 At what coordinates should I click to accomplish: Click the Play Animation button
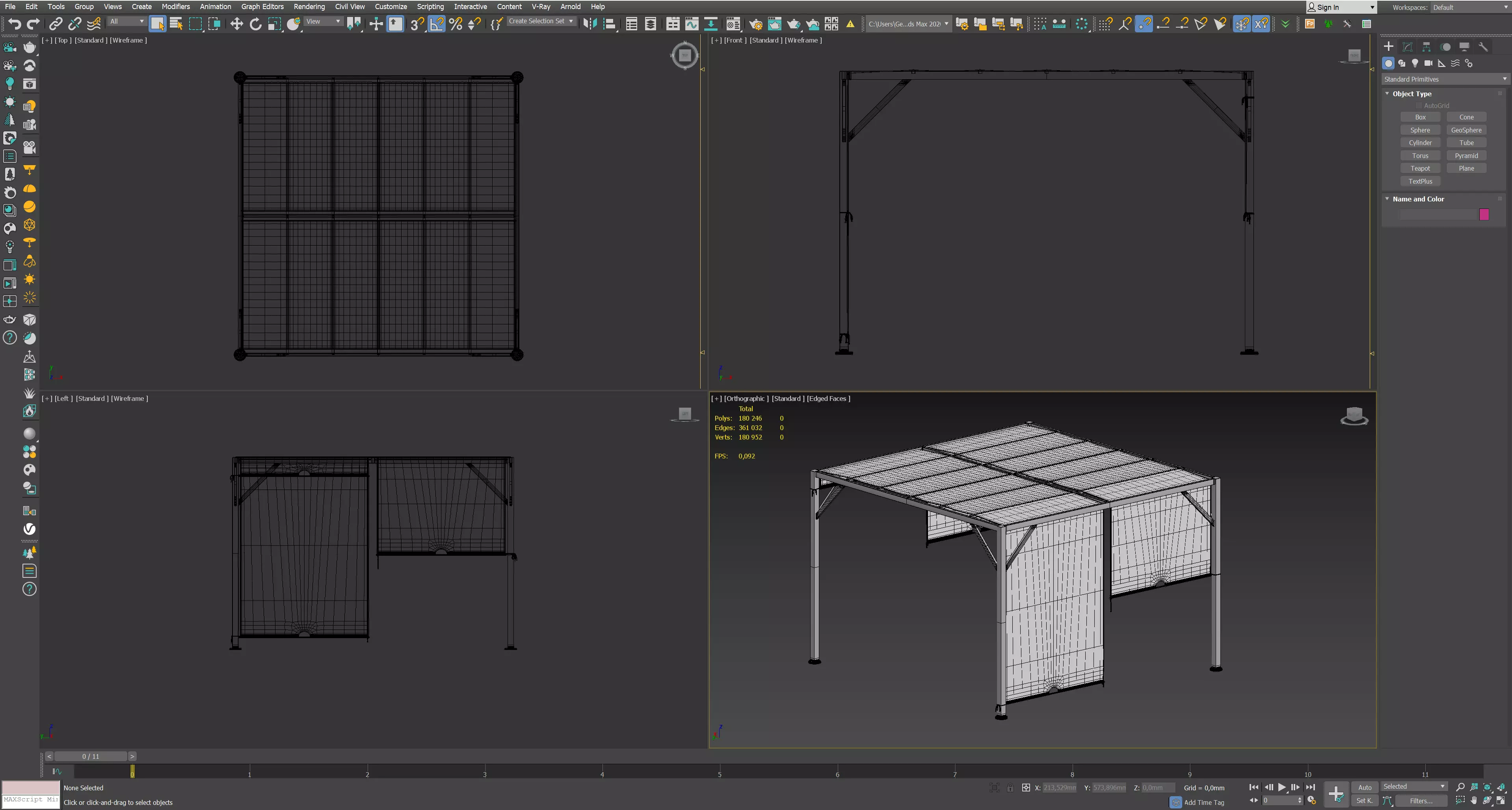[1281, 787]
